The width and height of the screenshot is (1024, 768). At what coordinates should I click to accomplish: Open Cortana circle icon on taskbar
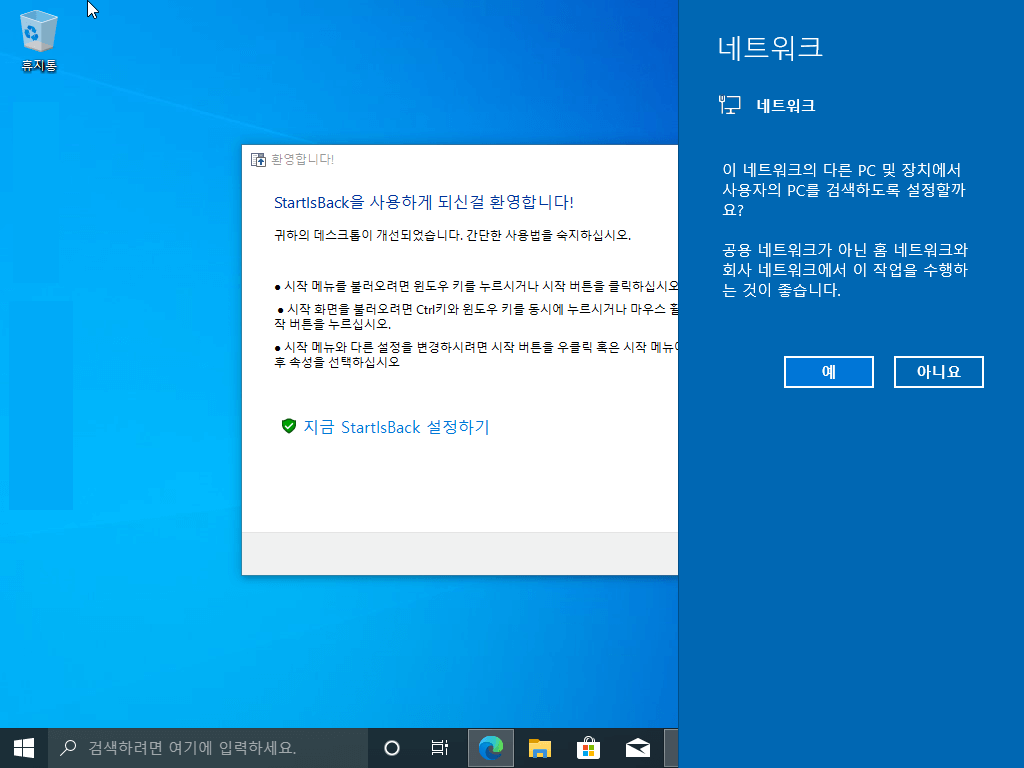click(x=392, y=748)
